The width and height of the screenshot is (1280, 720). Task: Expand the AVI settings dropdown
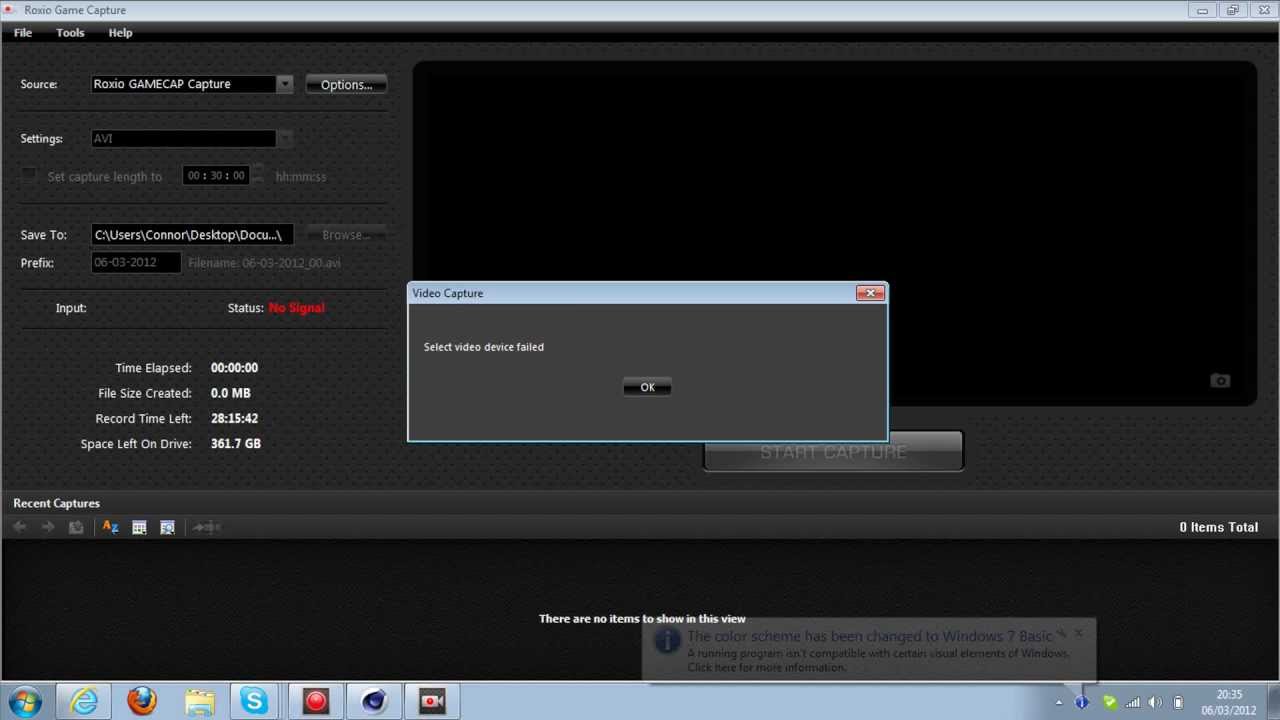point(285,139)
